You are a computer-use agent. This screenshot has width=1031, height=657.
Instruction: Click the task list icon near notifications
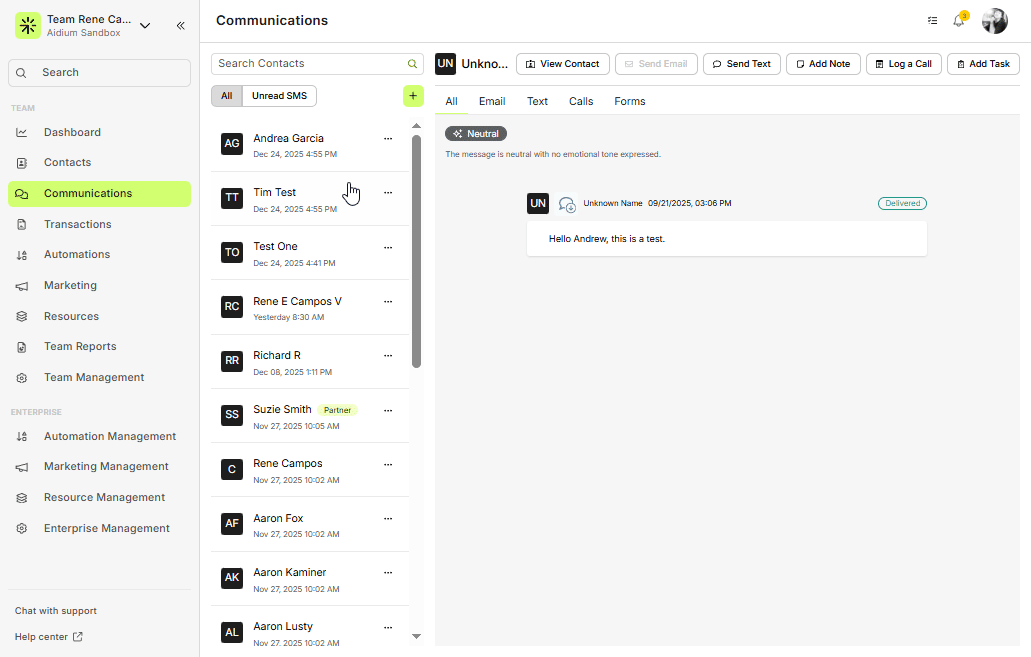tap(932, 20)
